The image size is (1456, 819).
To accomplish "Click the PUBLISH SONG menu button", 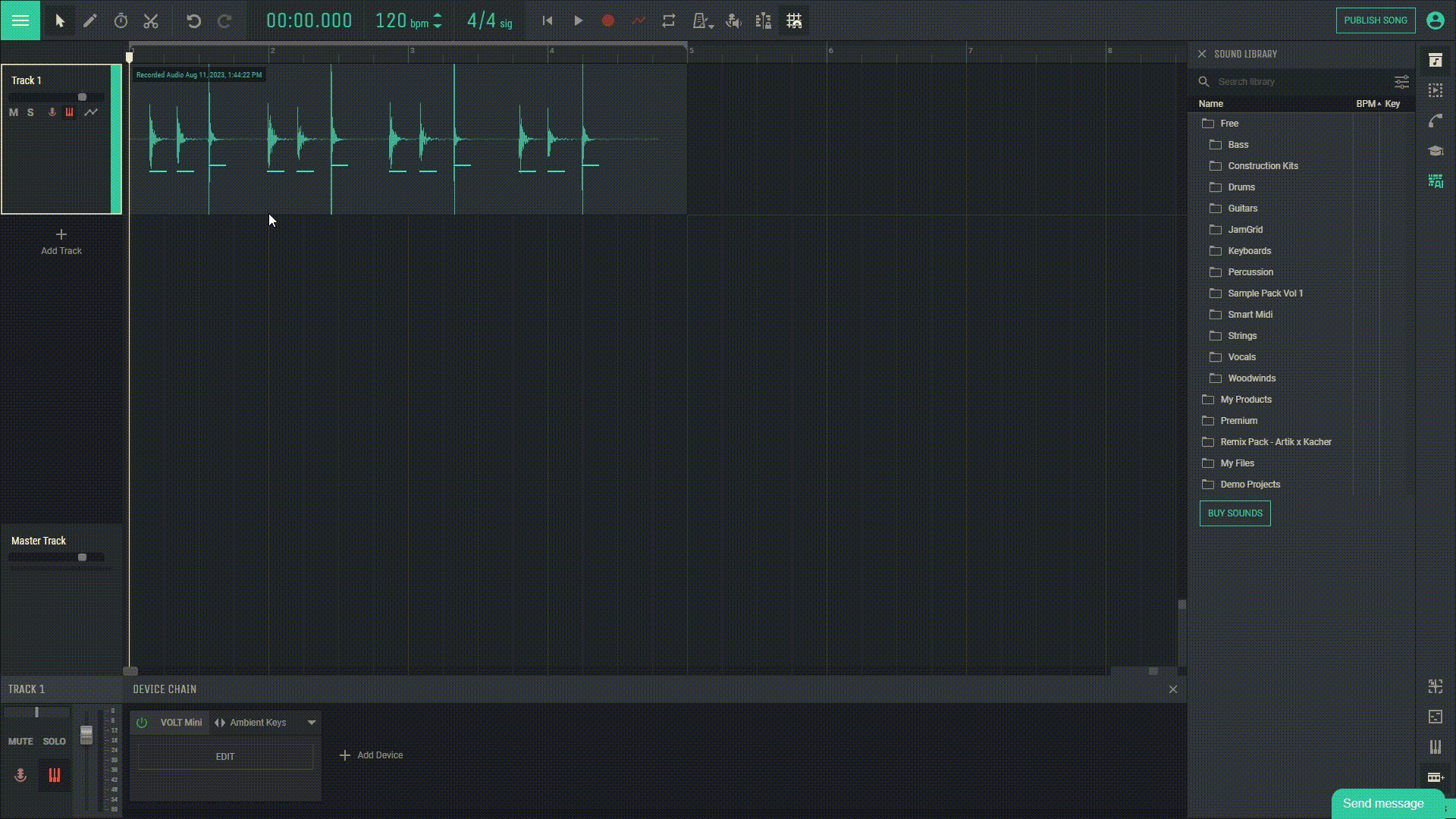I will point(1375,20).
